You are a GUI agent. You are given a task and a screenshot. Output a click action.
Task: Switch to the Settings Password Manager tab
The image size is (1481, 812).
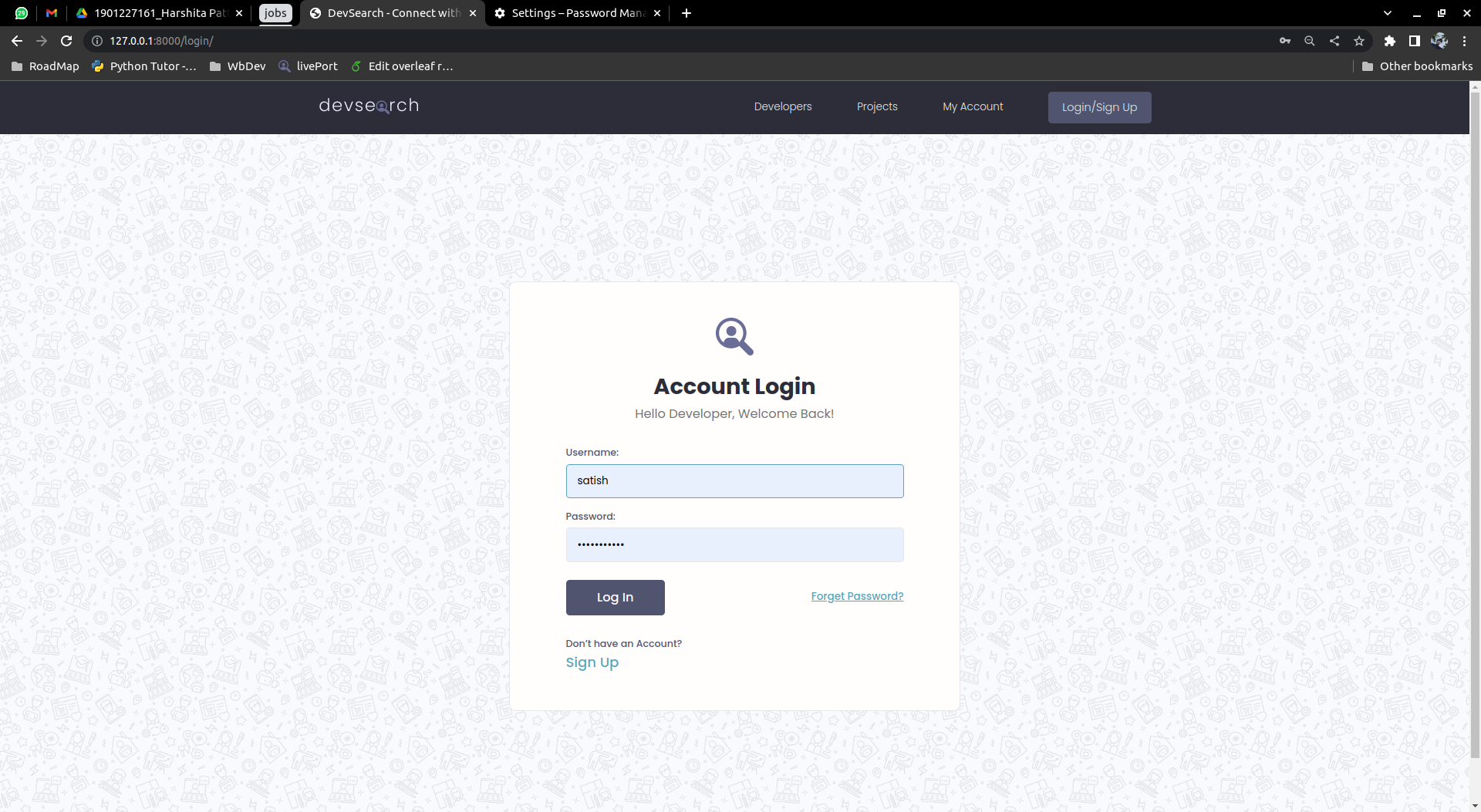pos(575,13)
